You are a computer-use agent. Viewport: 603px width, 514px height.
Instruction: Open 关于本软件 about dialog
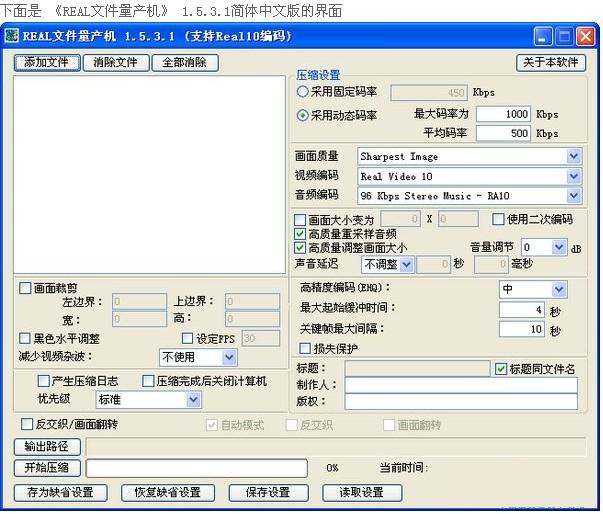pyautogui.click(x=550, y=62)
